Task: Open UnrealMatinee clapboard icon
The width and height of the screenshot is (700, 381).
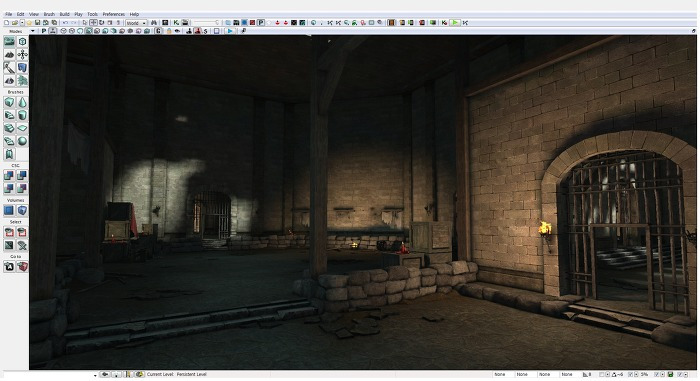Action: [x=185, y=23]
